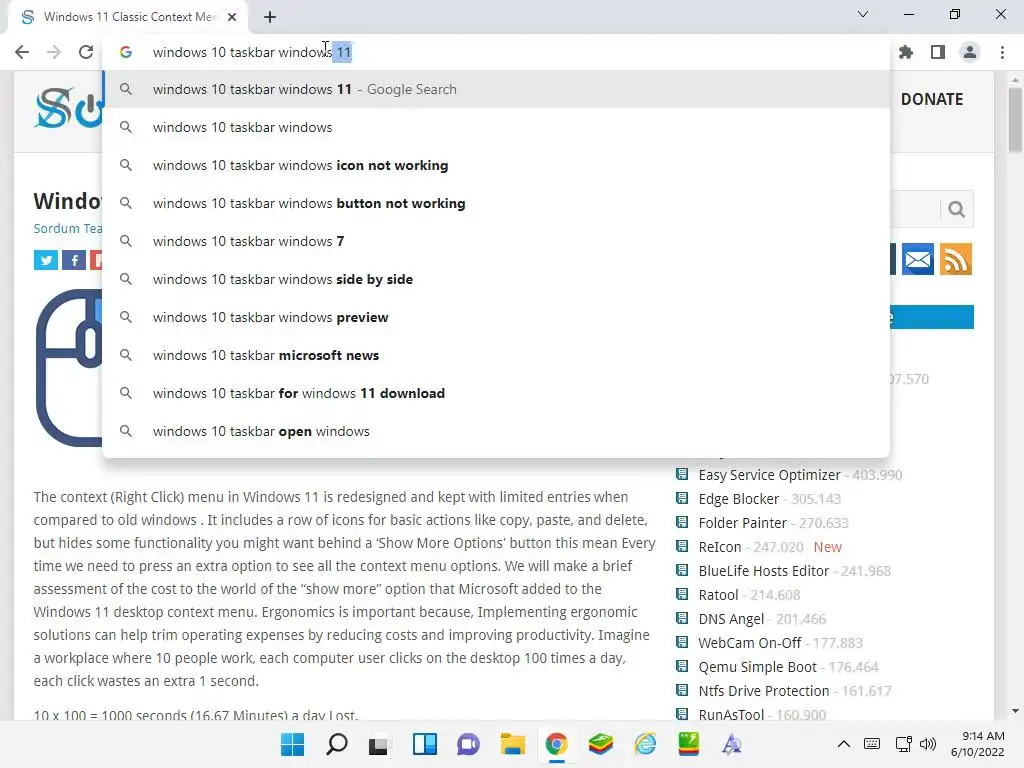Open taskbar Search magnifier
Viewport: 1024px width, 768px height.
pos(336,744)
